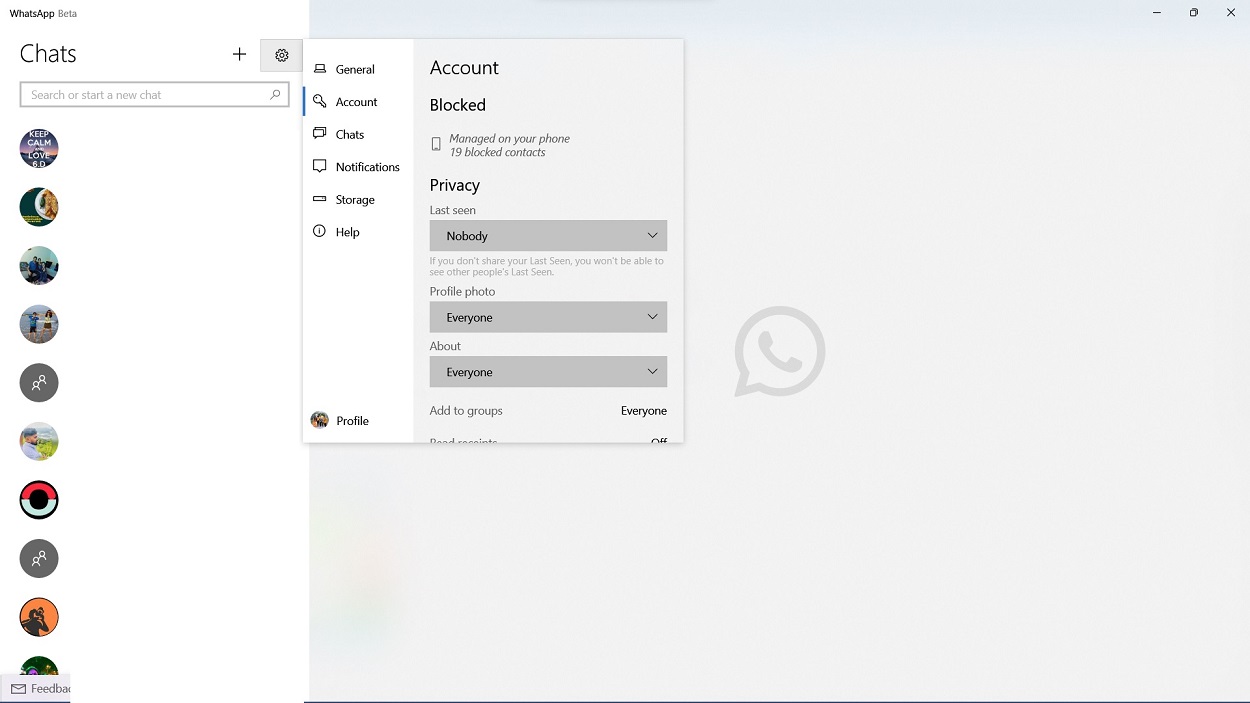
Task: Focus the Search or start a new chat field
Action: pos(155,95)
